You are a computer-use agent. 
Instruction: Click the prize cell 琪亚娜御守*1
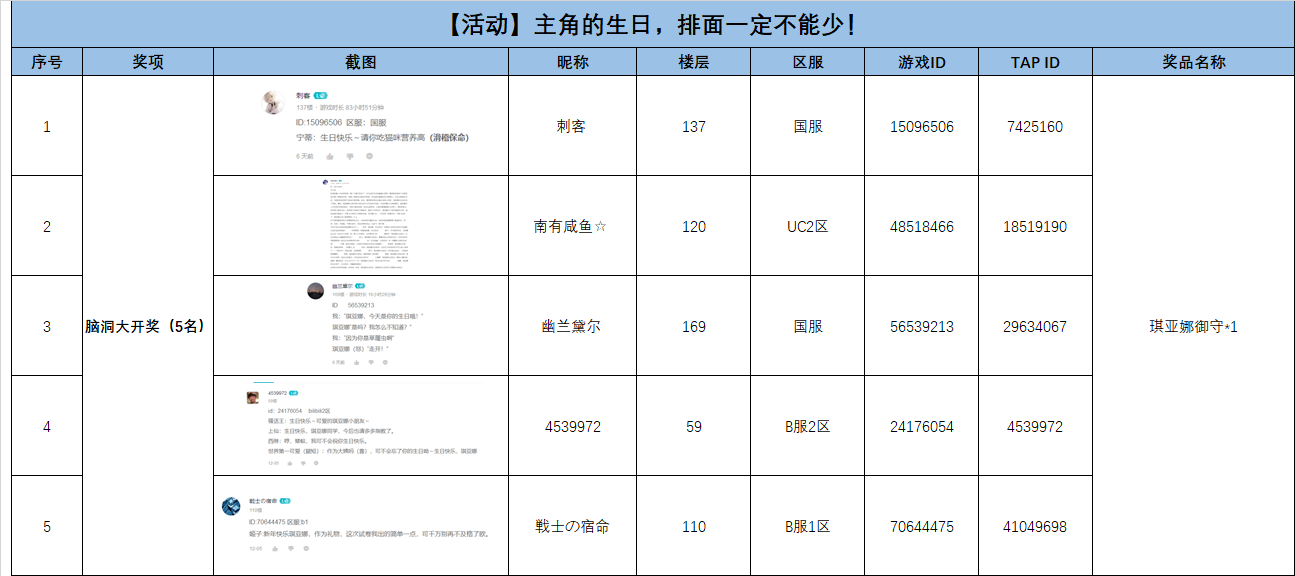pos(1193,326)
